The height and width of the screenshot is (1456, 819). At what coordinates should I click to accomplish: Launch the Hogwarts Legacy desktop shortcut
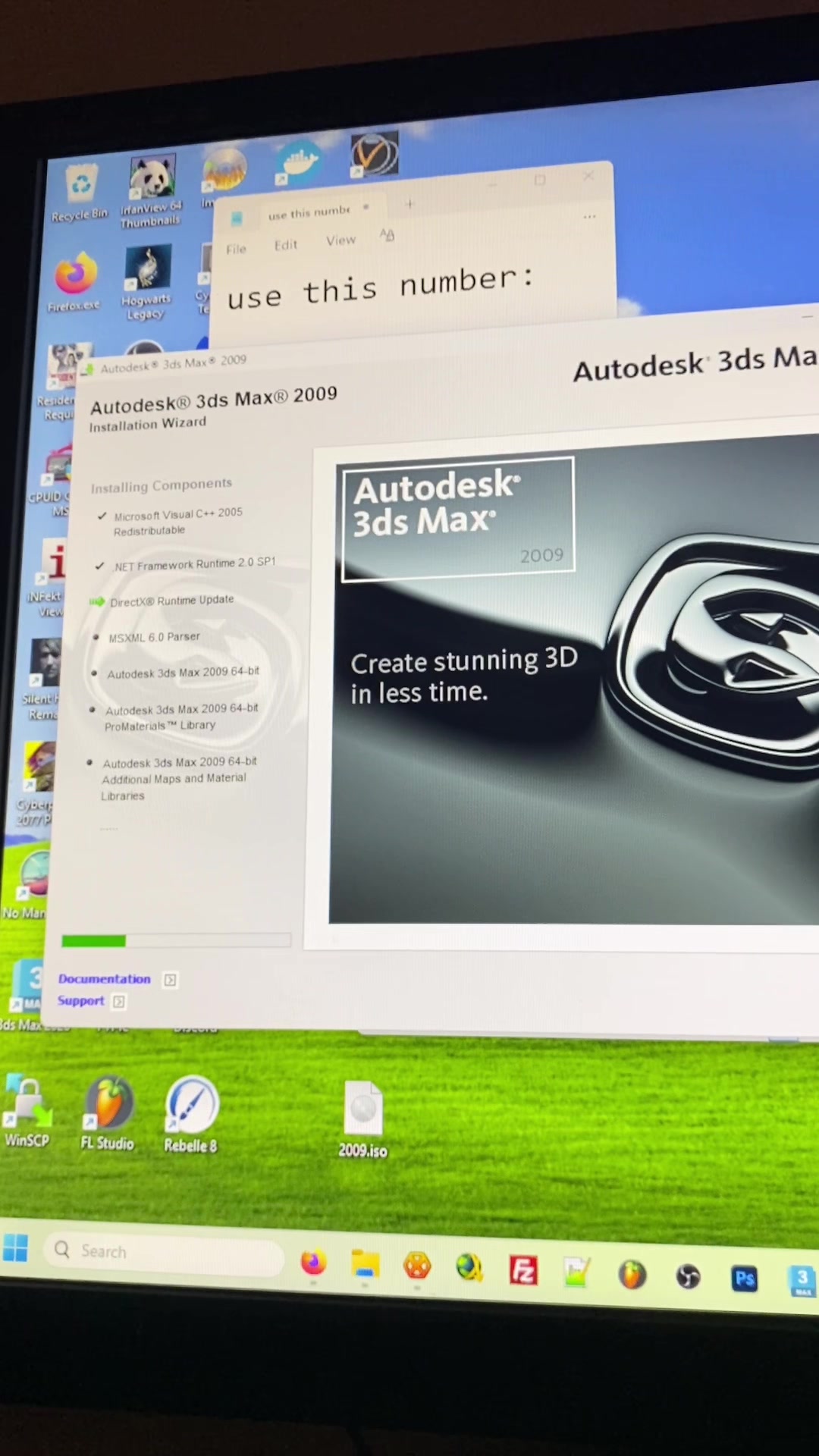[146, 282]
